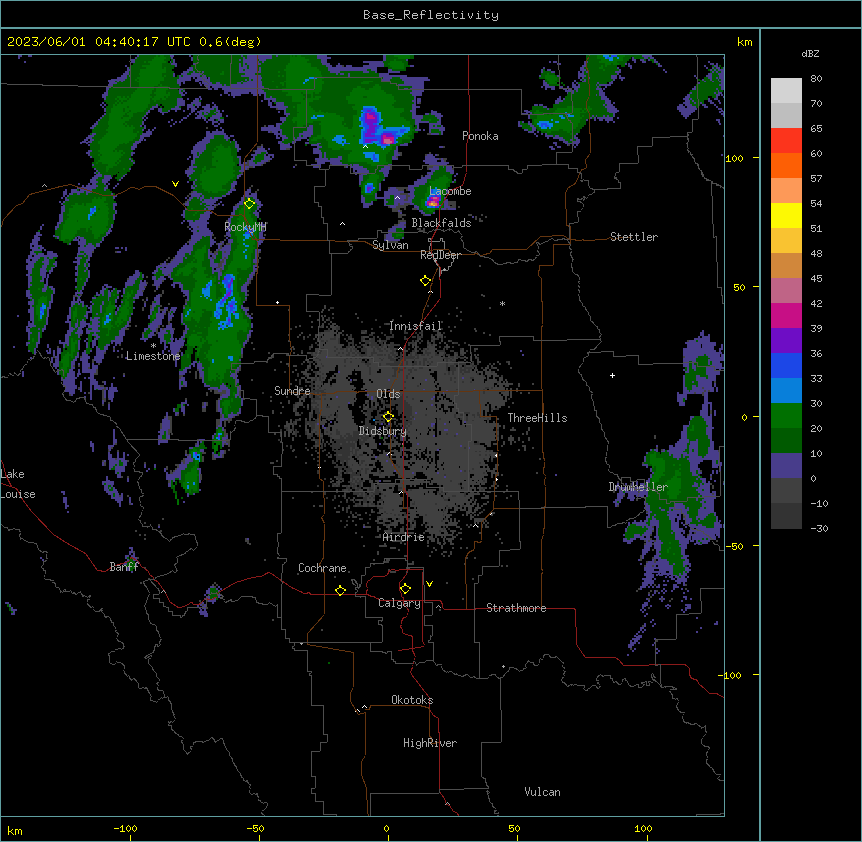This screenshot has width=862, height=842.
Task: Click the Lake Louise label
Action: click(18, 484)
